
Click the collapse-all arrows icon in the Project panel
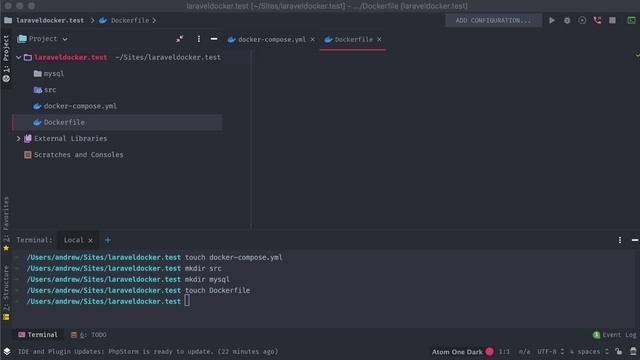pyautogui.click(x=180, y=39)
